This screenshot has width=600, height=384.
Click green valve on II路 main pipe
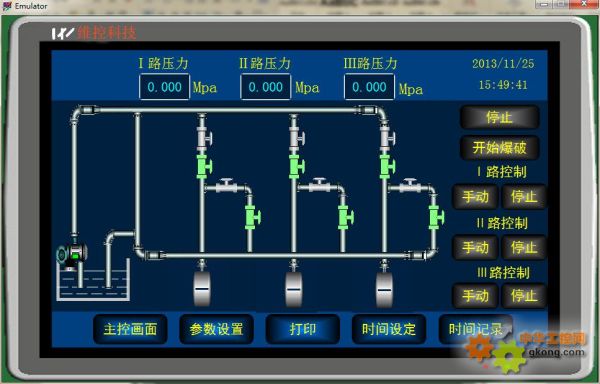coord(296,167)
